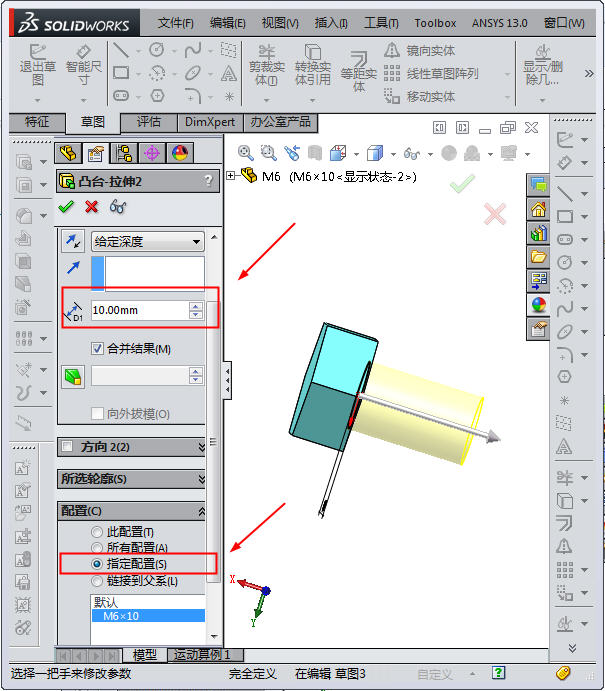
Task: Click the green checkmark to confirm extrude
Action: click(x=67, y=206)
